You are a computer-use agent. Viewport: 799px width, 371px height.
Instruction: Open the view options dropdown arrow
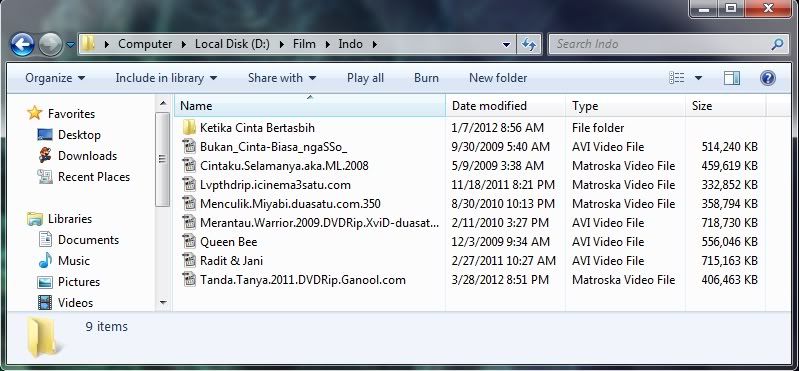coord(698,78)
